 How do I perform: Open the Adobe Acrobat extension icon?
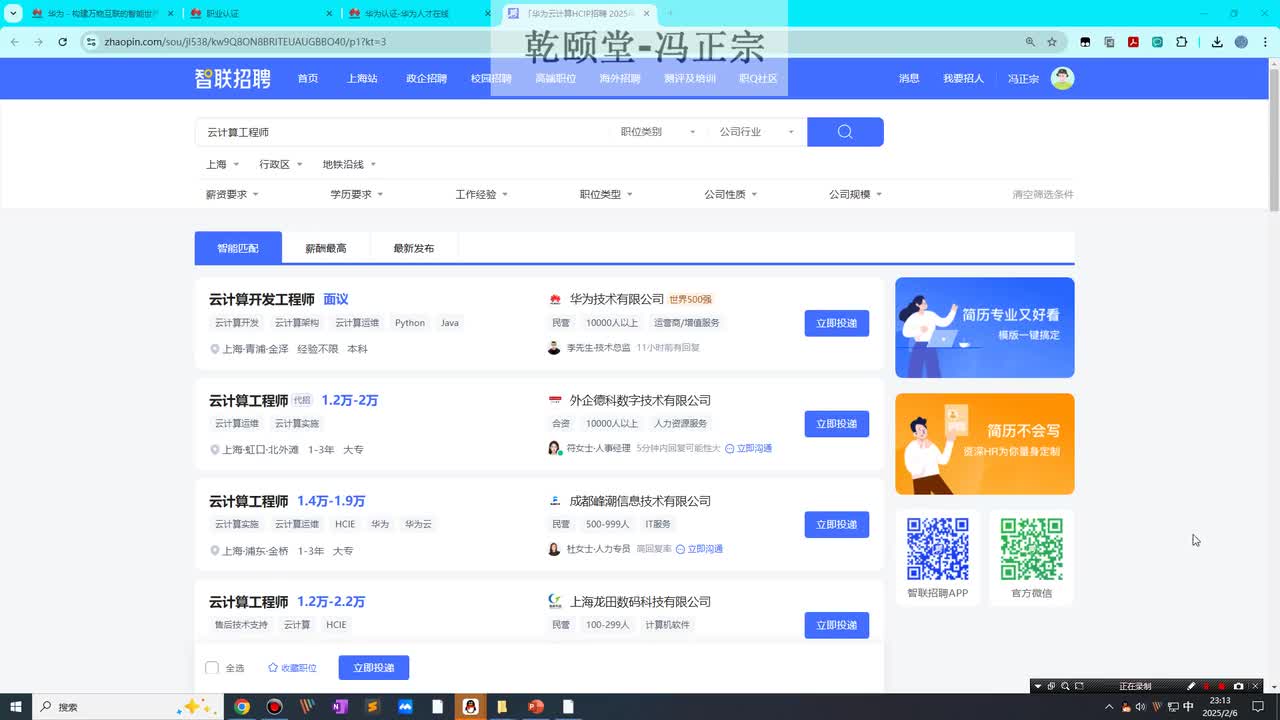pyautogui.click(x=1133, y=42)
